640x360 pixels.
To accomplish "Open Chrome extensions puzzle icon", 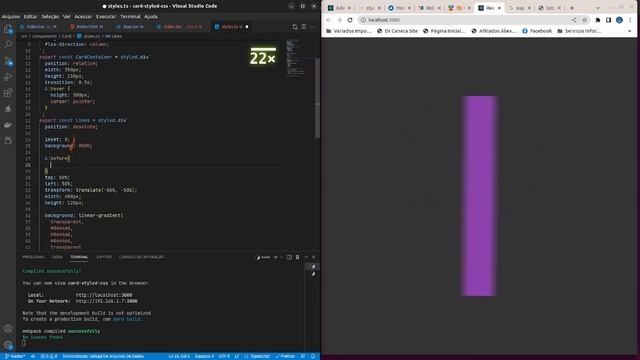I will (x=598, y=20).
